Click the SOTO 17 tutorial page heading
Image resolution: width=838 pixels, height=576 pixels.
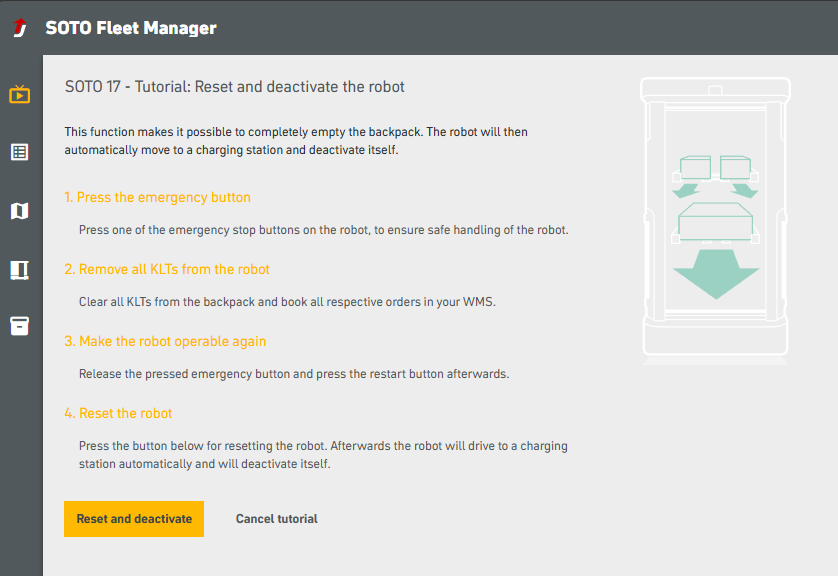click(x=235, y=87)
